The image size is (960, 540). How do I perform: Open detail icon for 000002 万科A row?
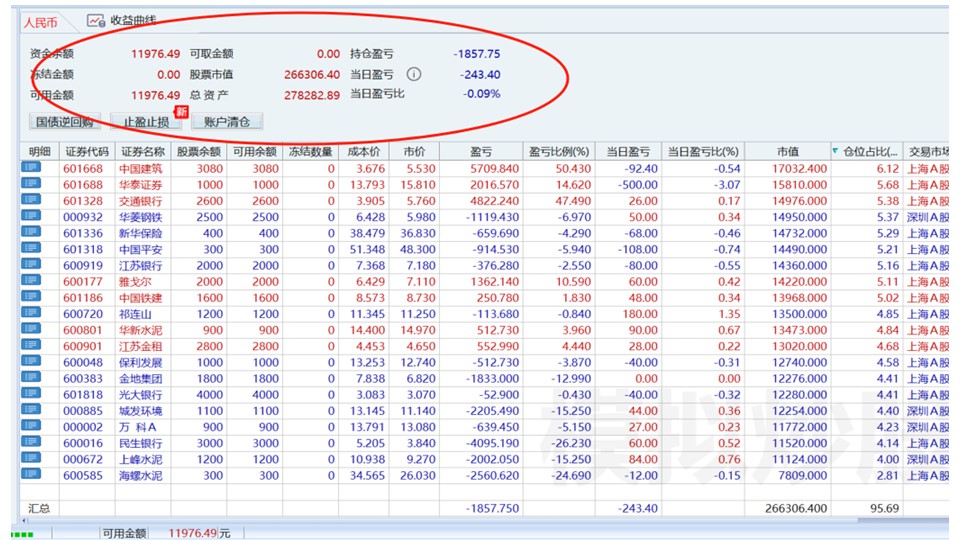(31, 426)
